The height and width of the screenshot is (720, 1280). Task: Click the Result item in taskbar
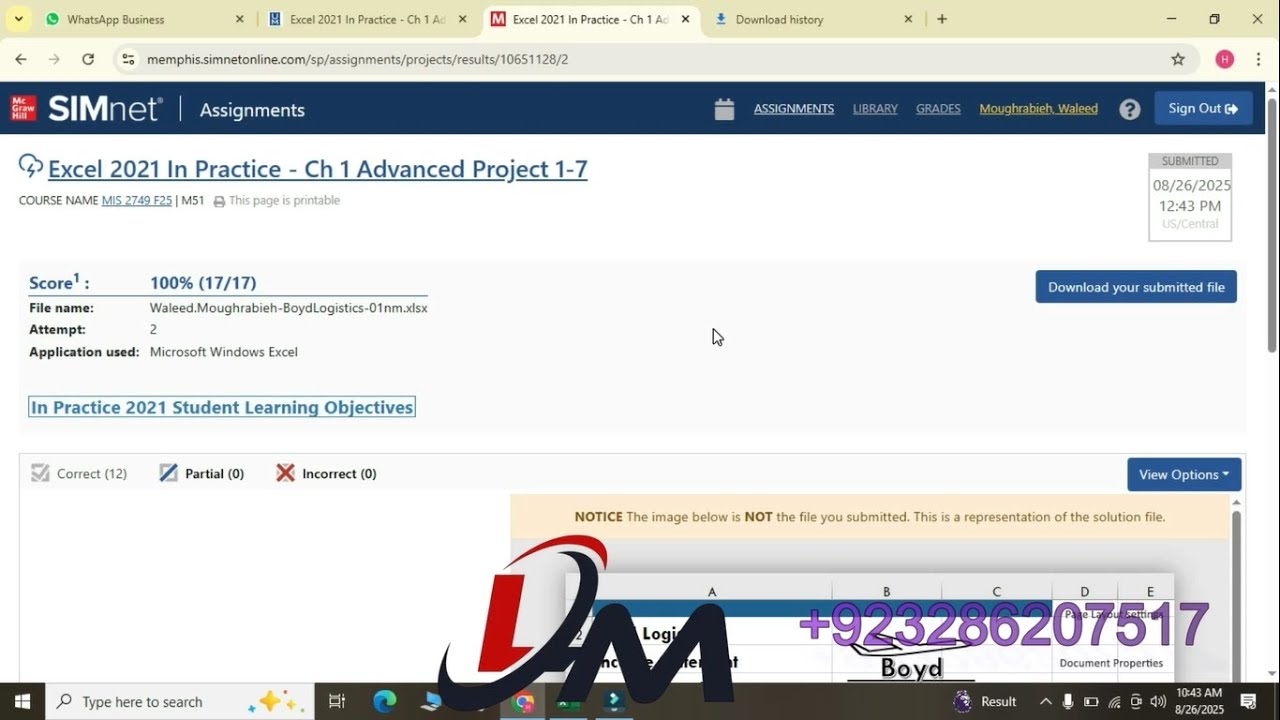984,701
